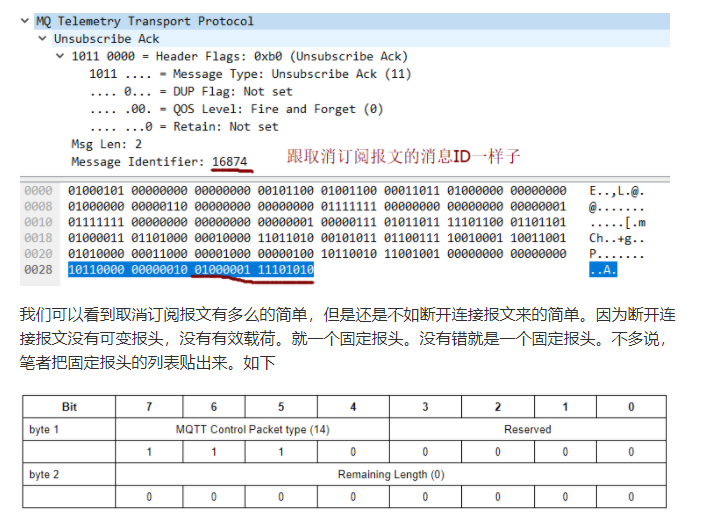
Task: Click byte 10110010 in row 0020
Action: [x=349, y=253]
